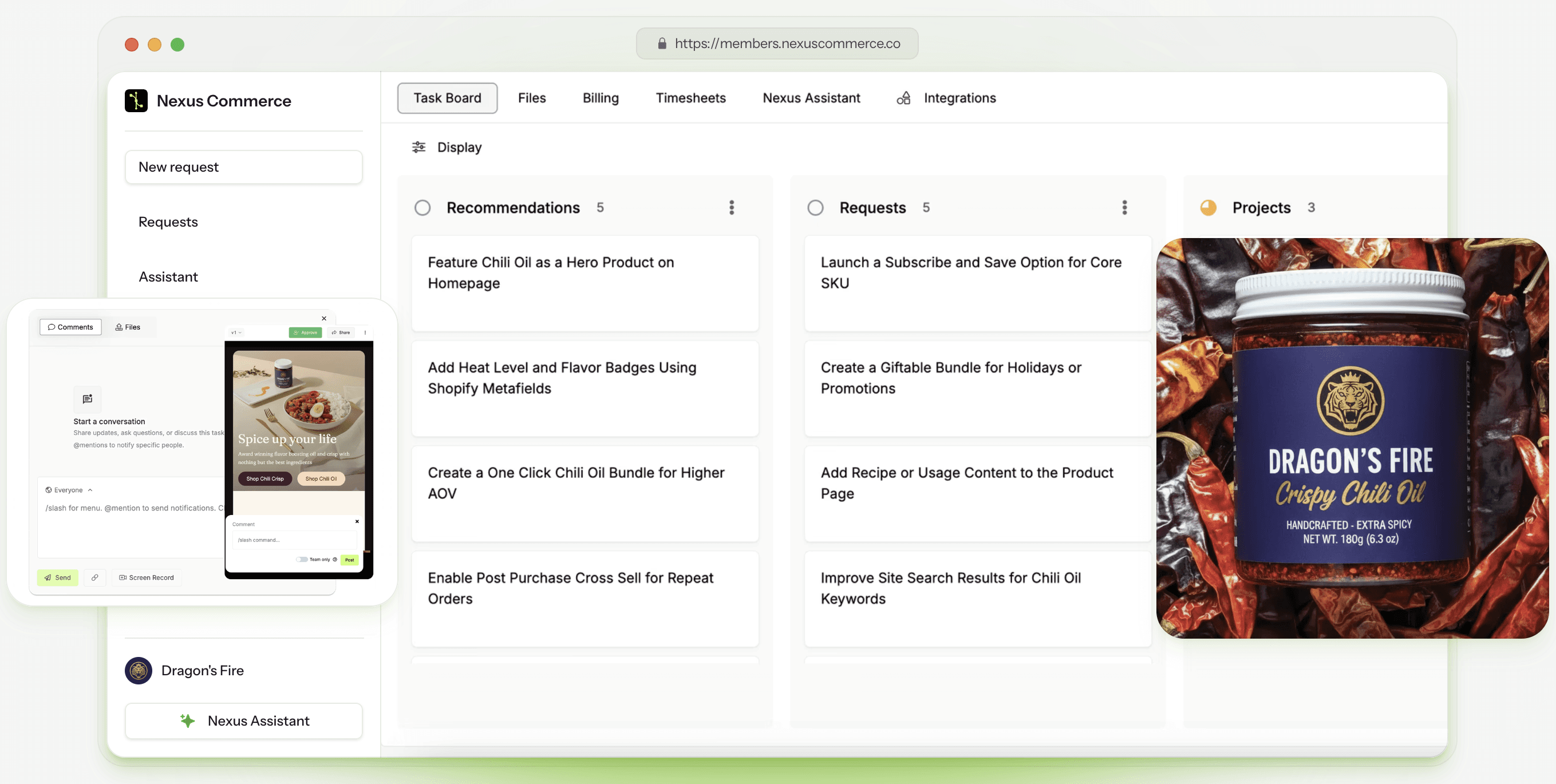Open Recommendations column three-dot menu
Screen dimensions: 1556x784
pyautogui.click(x=732, y=208)
